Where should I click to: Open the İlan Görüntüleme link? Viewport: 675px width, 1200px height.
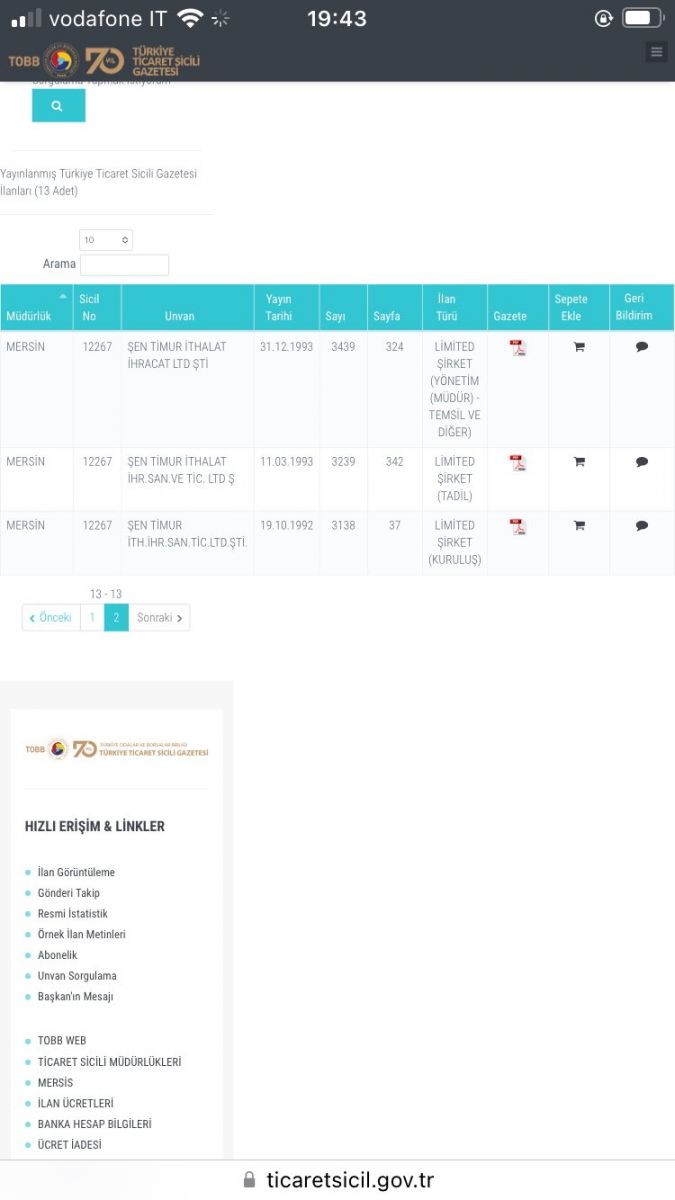click(76, 872)
